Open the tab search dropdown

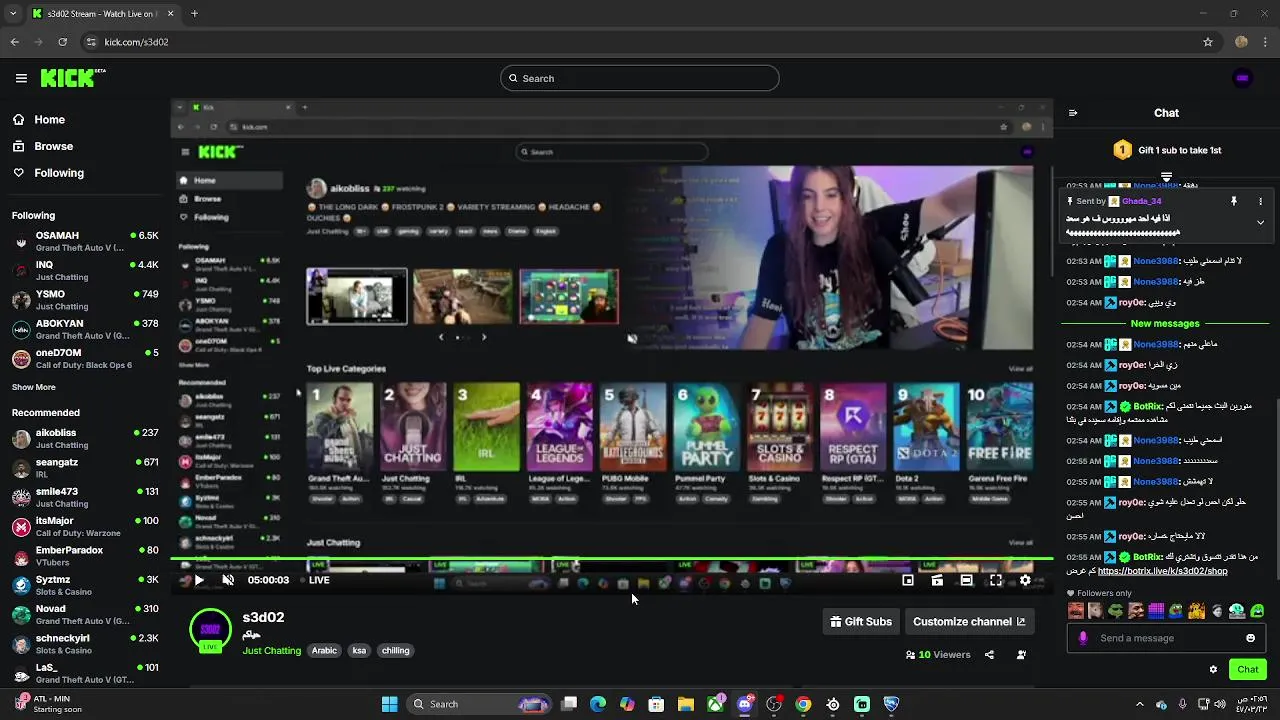click(x=13, y=14)
